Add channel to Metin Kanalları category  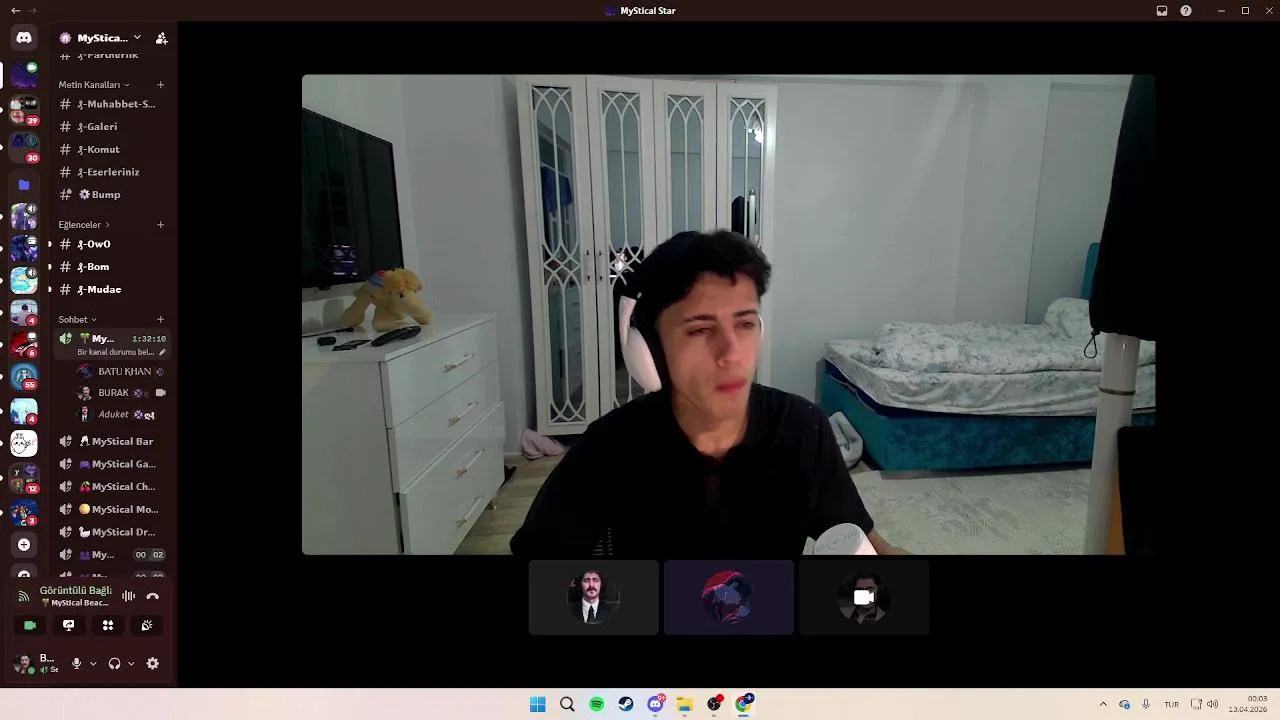[x=160, y=85]
